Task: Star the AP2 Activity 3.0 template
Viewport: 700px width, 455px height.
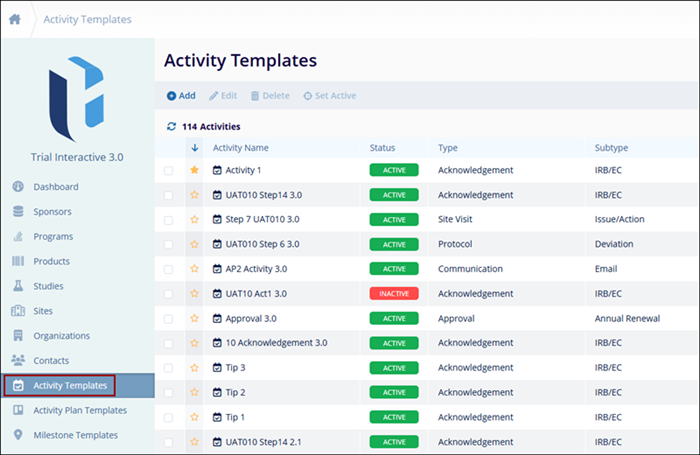Action: [195, 269]
